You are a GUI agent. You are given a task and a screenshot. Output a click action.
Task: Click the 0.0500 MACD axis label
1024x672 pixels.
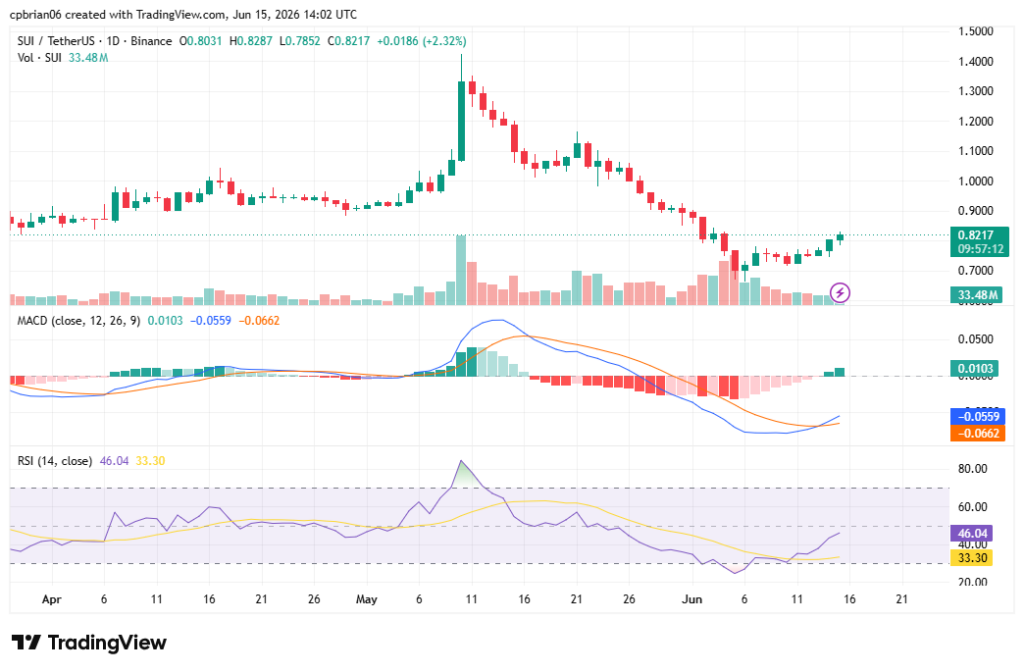pyautogui.click(x=976, y=339)
